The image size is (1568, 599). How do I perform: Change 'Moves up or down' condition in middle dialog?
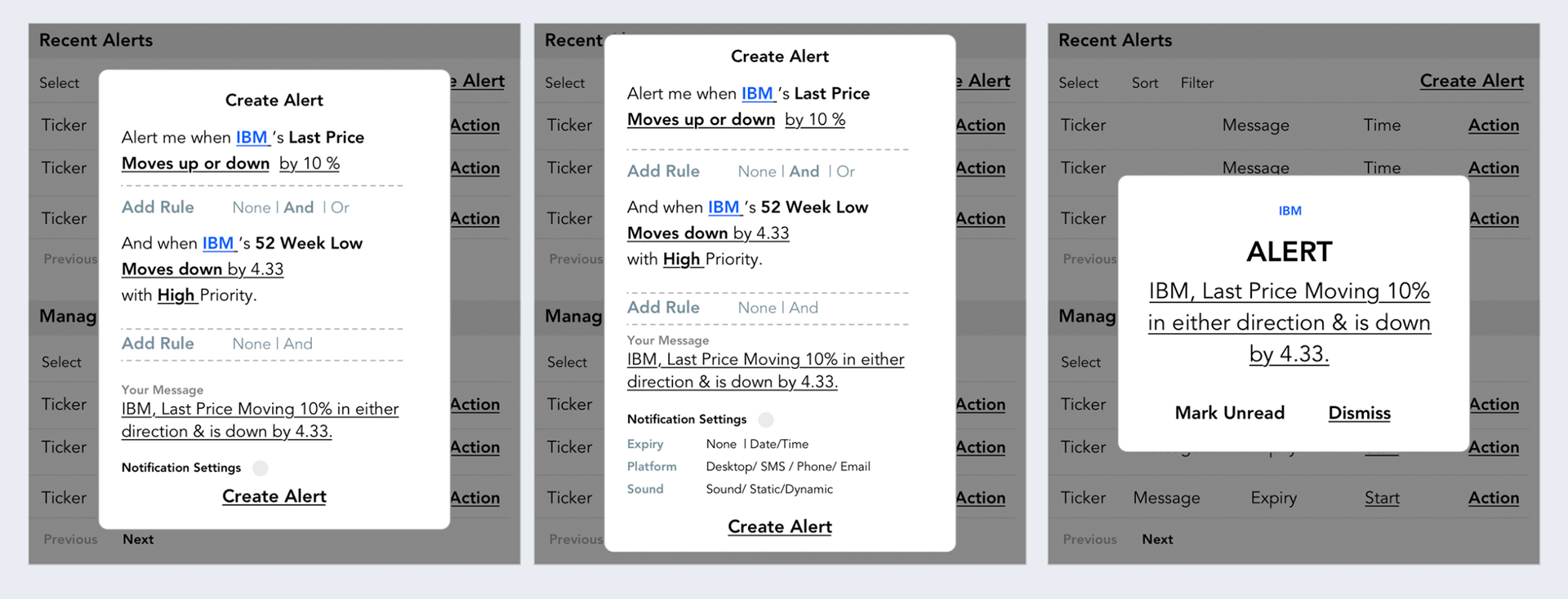[x=701, y=119]
